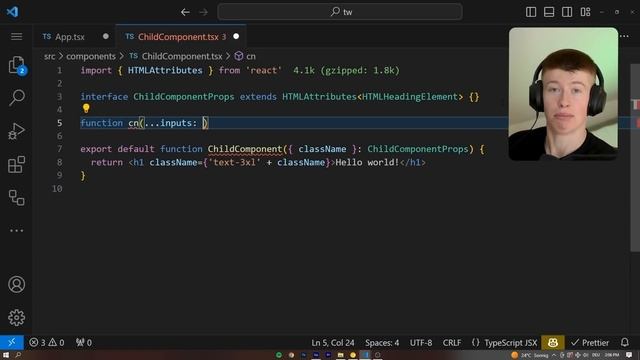Open Windows taskbar search
640x360 pixels.
(x=18, y=355)
